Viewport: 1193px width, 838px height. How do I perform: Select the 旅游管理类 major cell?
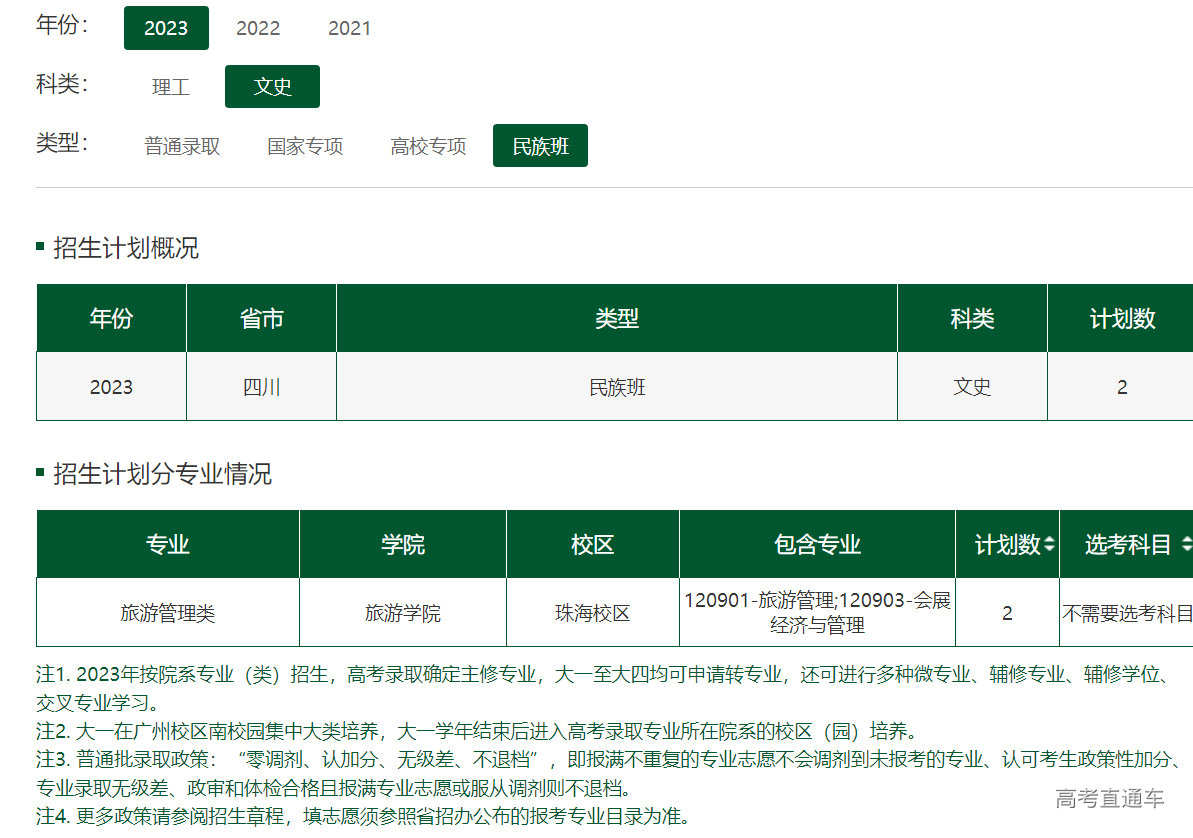tap(167, 613)
